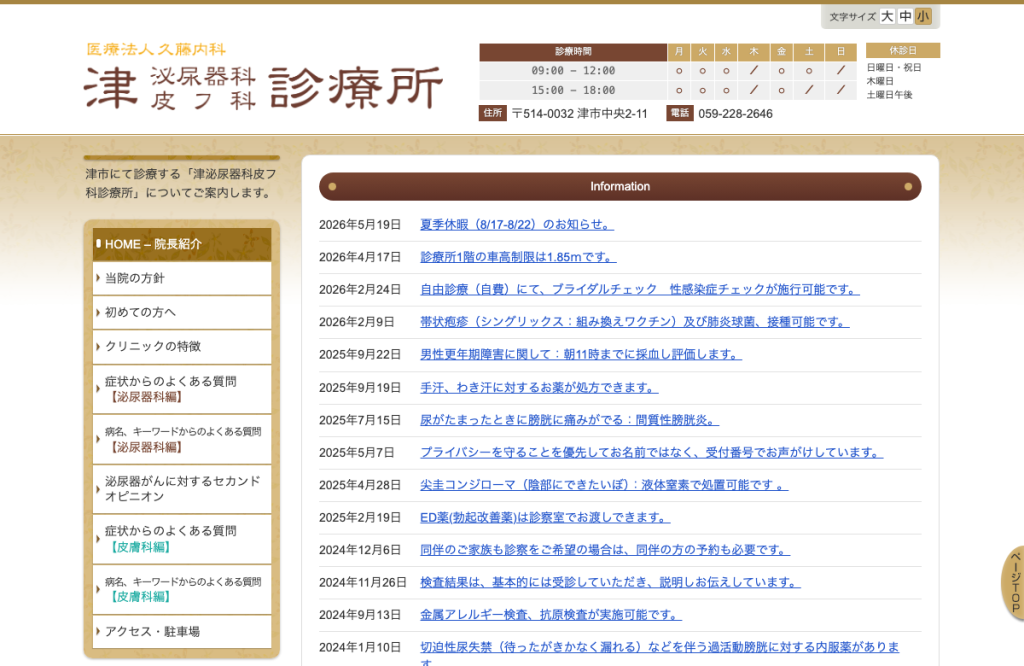Open the ブライダルチェック 性感染症チェック news link
This screenshot has width=1024, height=666.
point(639,289)
